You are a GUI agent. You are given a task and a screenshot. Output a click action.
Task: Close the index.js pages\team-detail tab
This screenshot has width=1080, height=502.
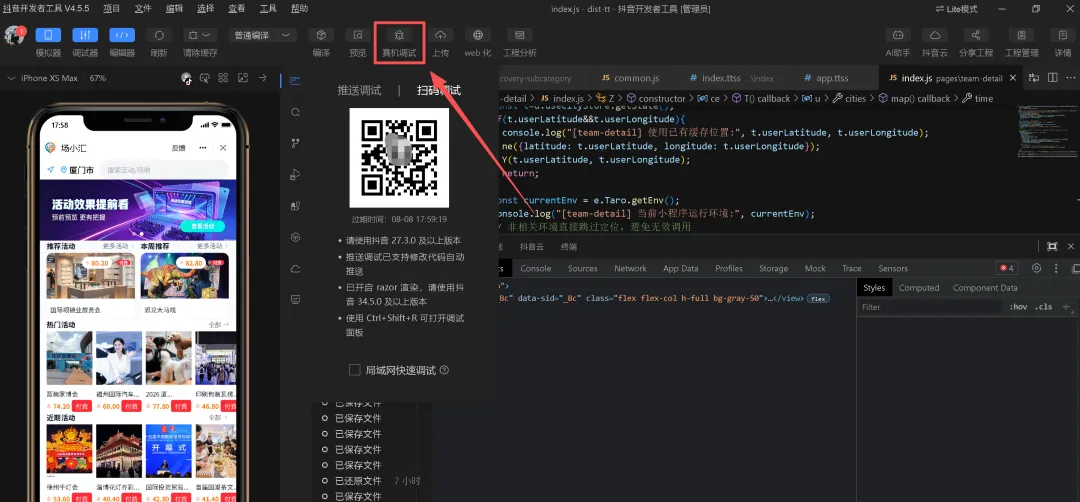coord(1012,79)
